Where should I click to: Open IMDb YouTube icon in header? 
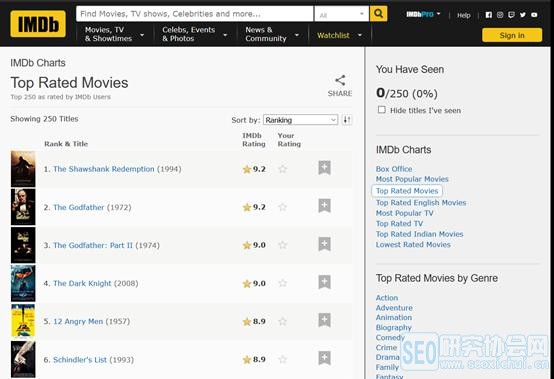534,15
